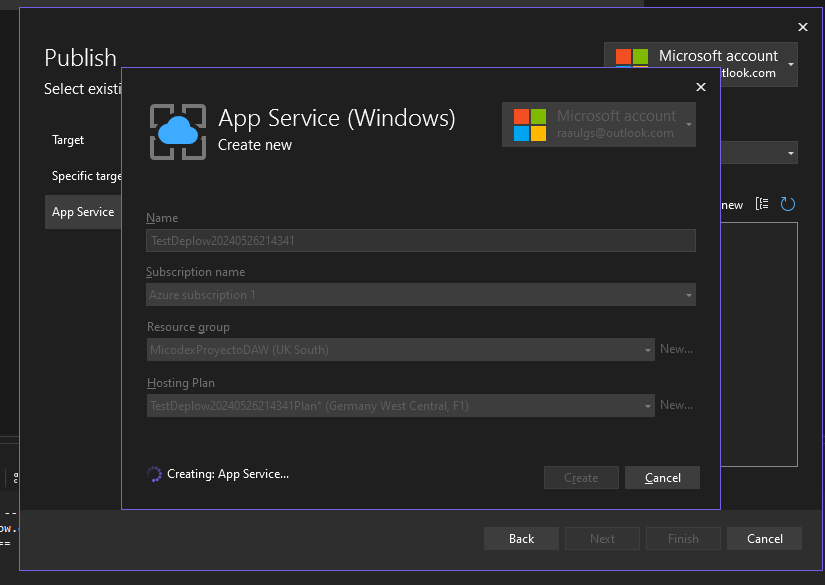Click the Microsoft logo in App Service dialog

(x=530, y=125)
